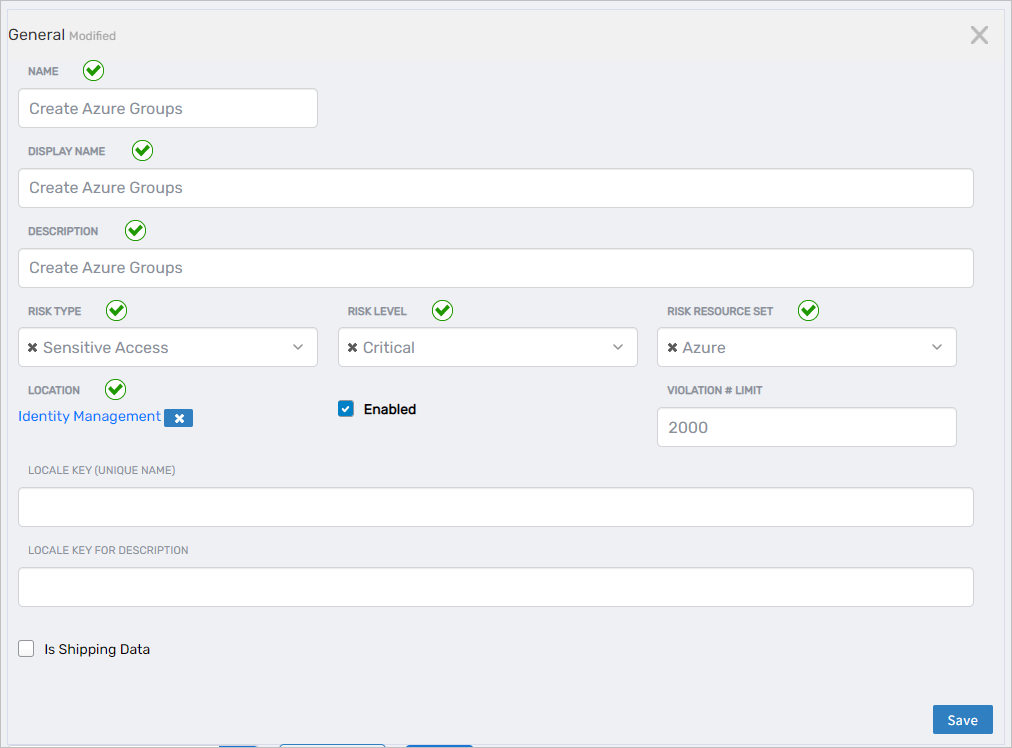The height and width of the screenshot is (748, 1012).
Task: Open the Identity Management link
Action: point(89,417)
